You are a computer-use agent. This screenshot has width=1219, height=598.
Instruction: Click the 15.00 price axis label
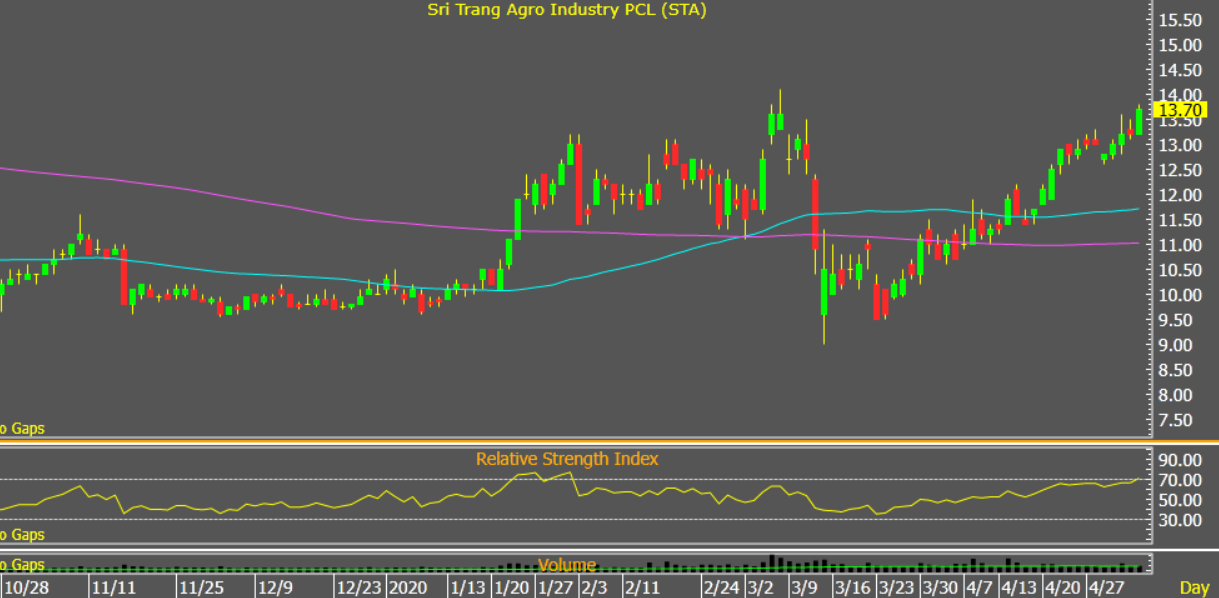click(1180, 45)
